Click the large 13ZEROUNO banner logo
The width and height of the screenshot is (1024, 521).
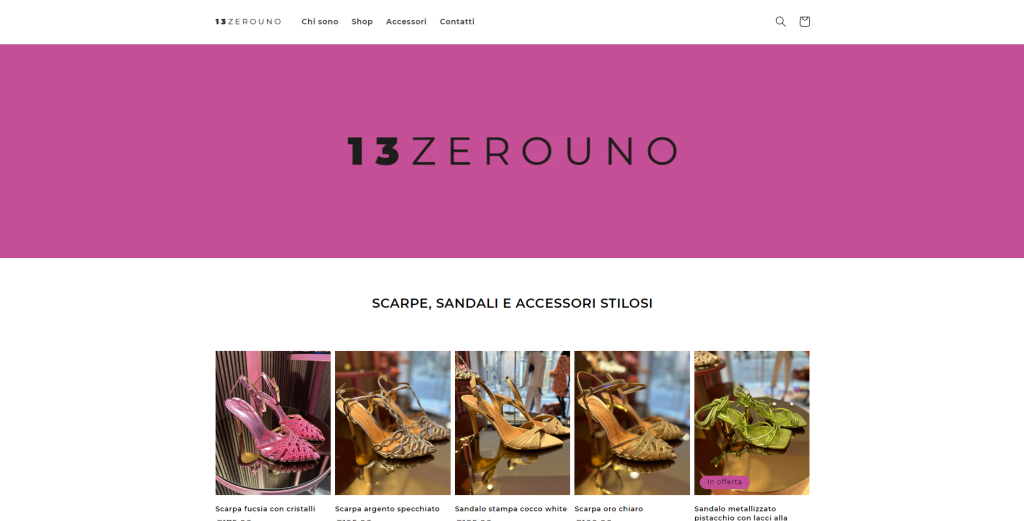[512, 151]
